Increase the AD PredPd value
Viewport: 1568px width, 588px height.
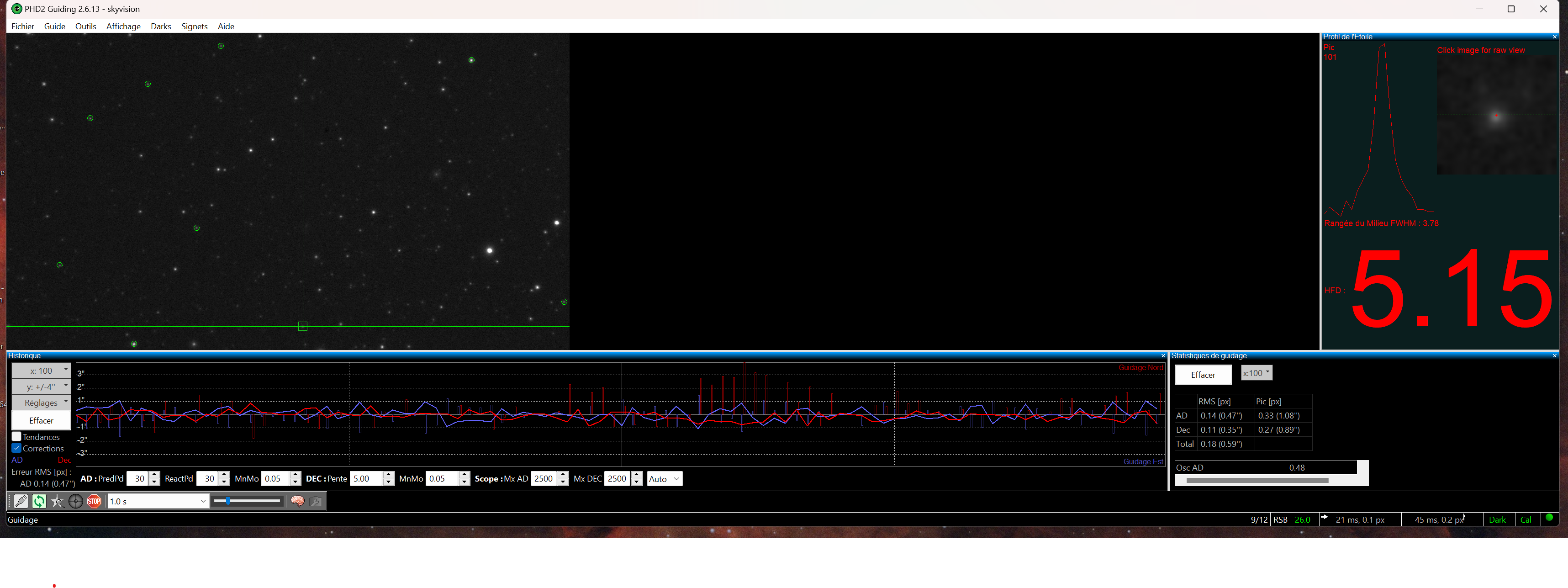point(155,475)
